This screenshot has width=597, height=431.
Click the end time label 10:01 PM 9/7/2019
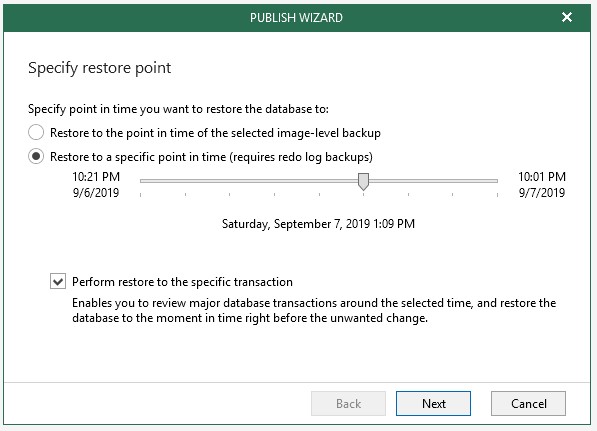tap(542, 185)
